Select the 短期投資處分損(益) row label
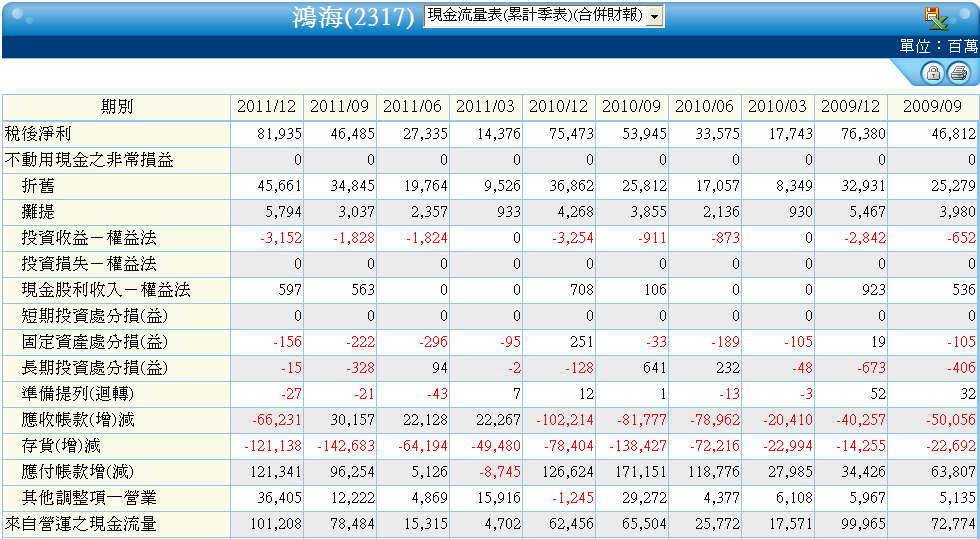The width and height of the screenshot is (980, 539). (95, 316)
